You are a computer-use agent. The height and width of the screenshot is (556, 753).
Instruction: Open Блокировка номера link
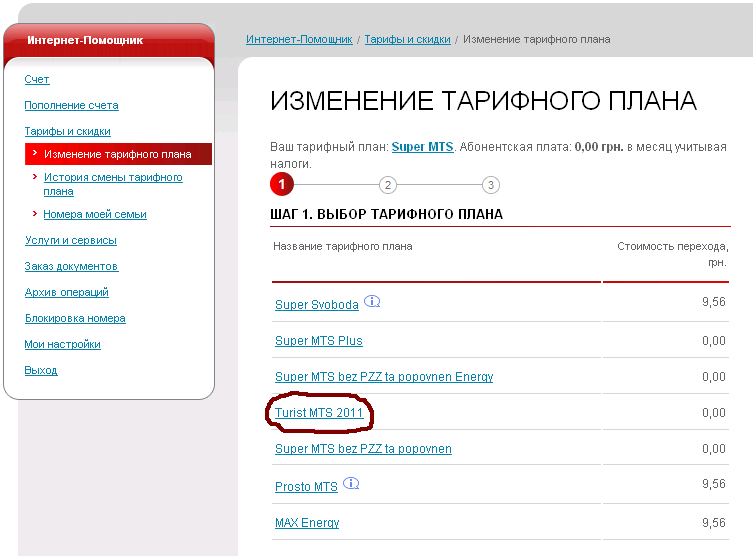tap(75, 318)
